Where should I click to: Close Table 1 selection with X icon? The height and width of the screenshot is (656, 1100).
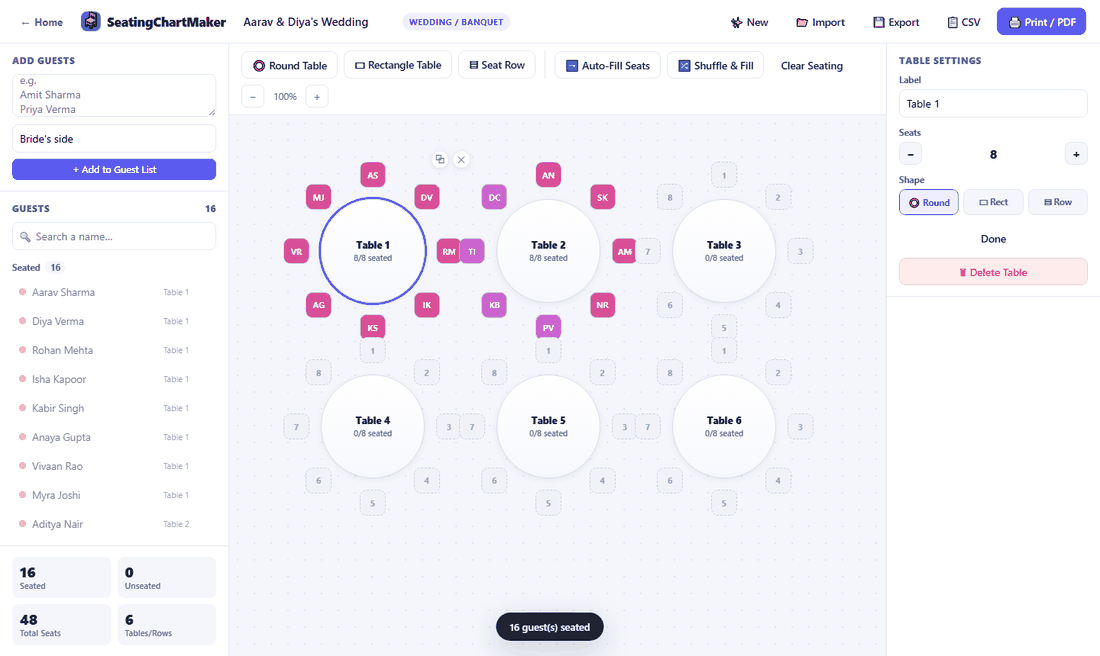(461, 159)
